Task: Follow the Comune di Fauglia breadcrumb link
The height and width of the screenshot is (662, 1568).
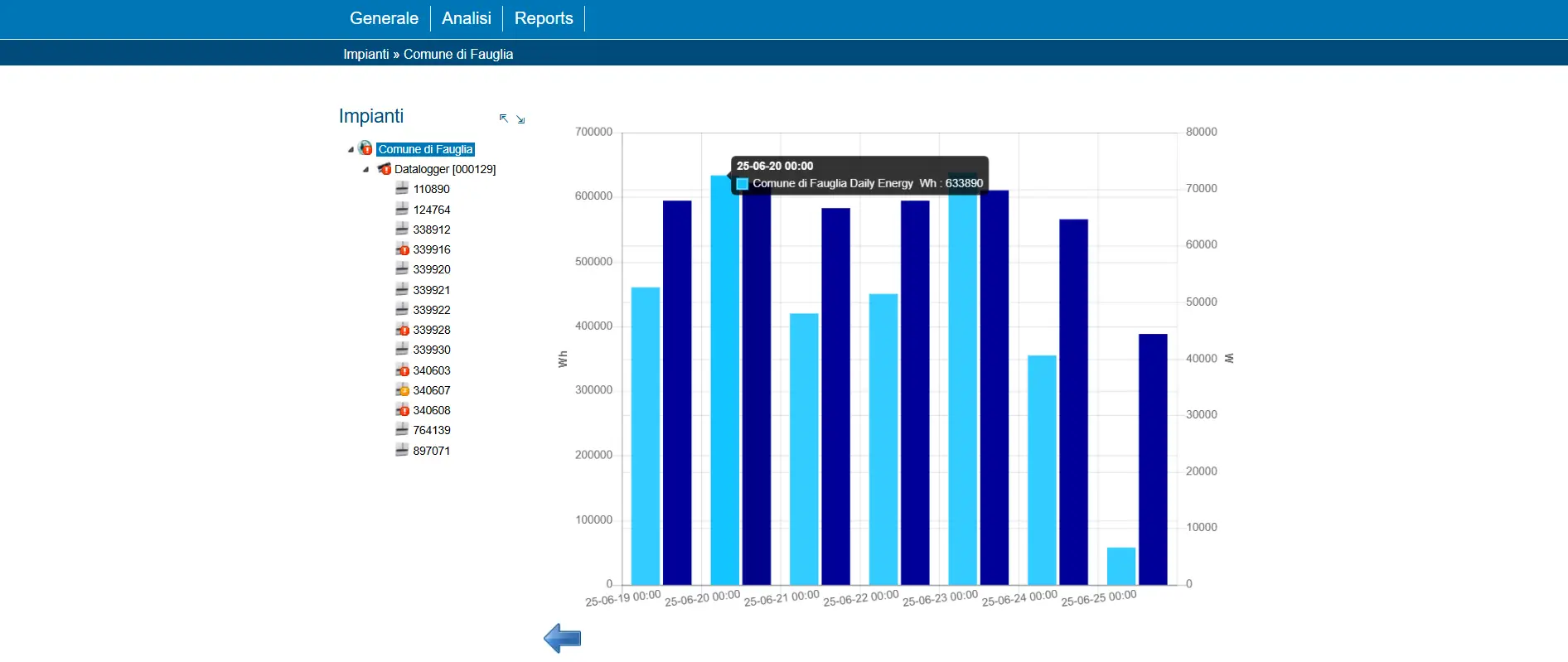Action: (x=458, y=54)
